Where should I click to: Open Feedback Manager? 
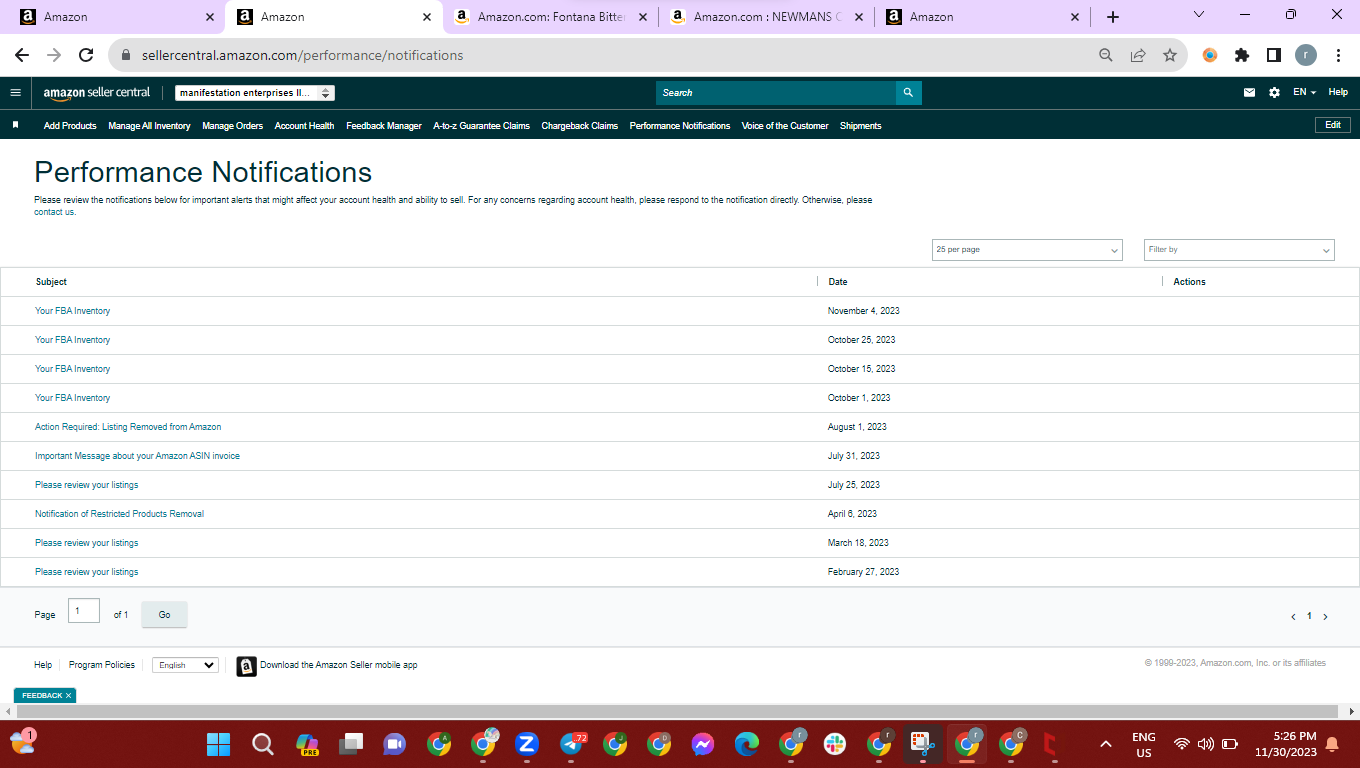(x=384, y=126)
